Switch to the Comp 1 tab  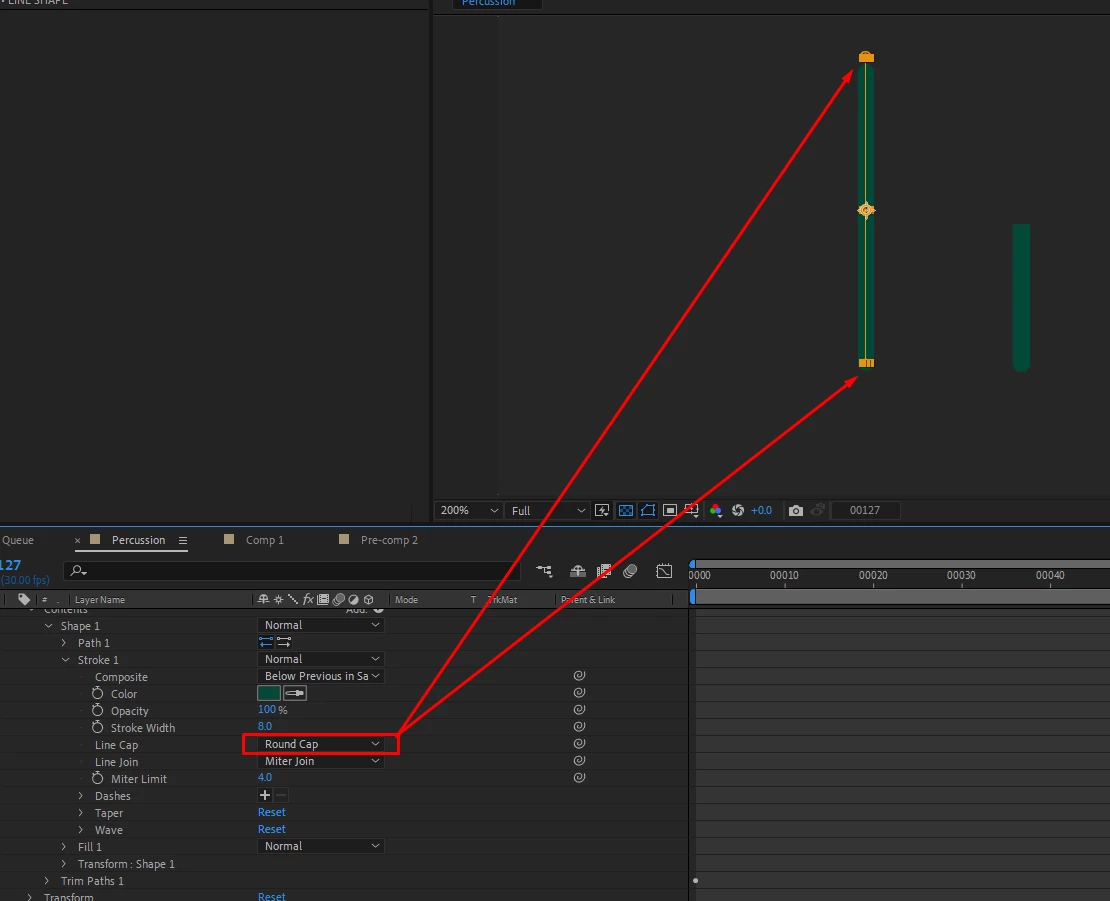pos(264,540)
